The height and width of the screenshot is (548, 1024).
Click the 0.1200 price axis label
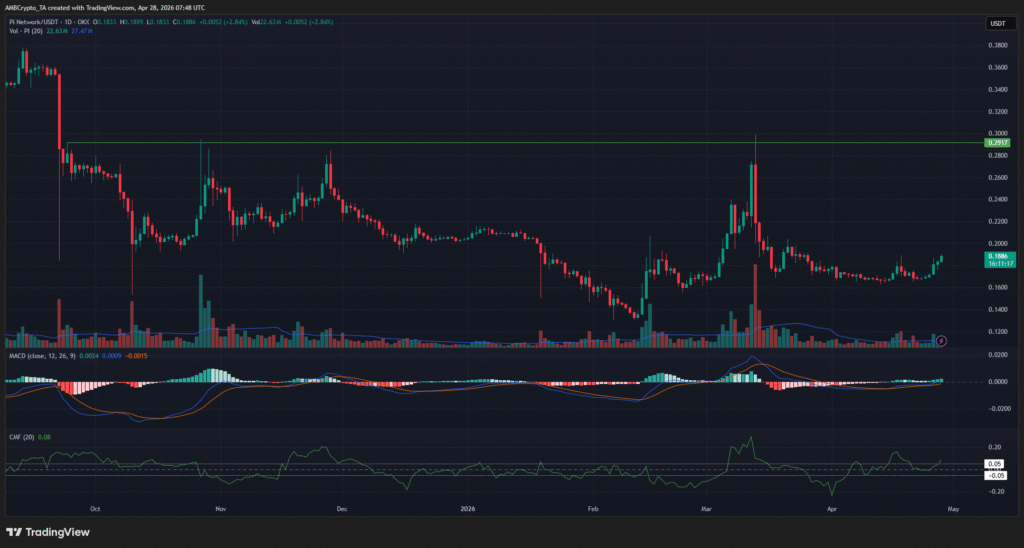tap(997, 332)
